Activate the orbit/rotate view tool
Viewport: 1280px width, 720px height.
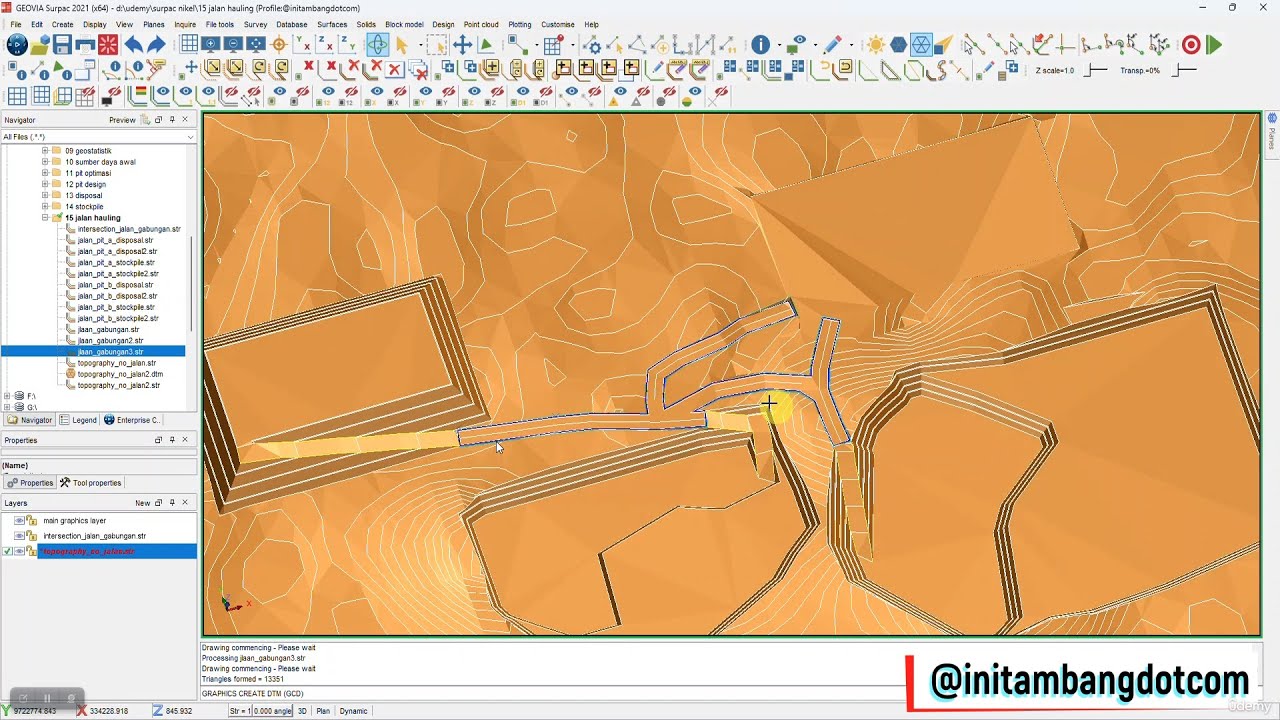[x=377, y=45]
